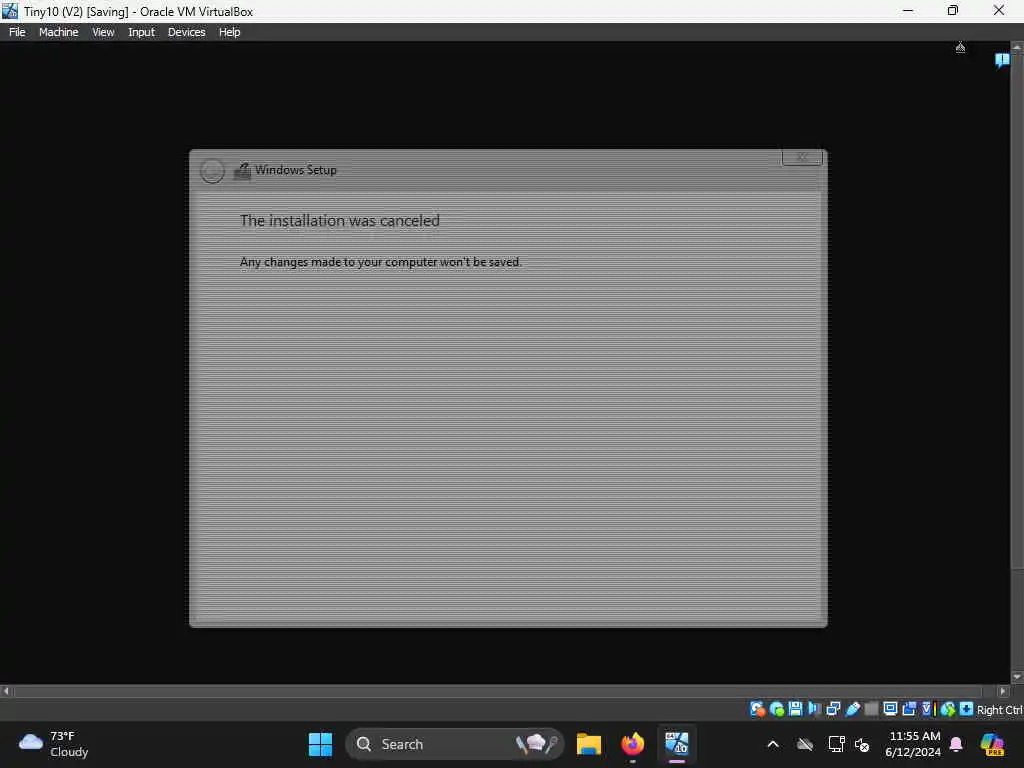
Task: Click the mouse integration indicator
Action: (x=948, y=709)
